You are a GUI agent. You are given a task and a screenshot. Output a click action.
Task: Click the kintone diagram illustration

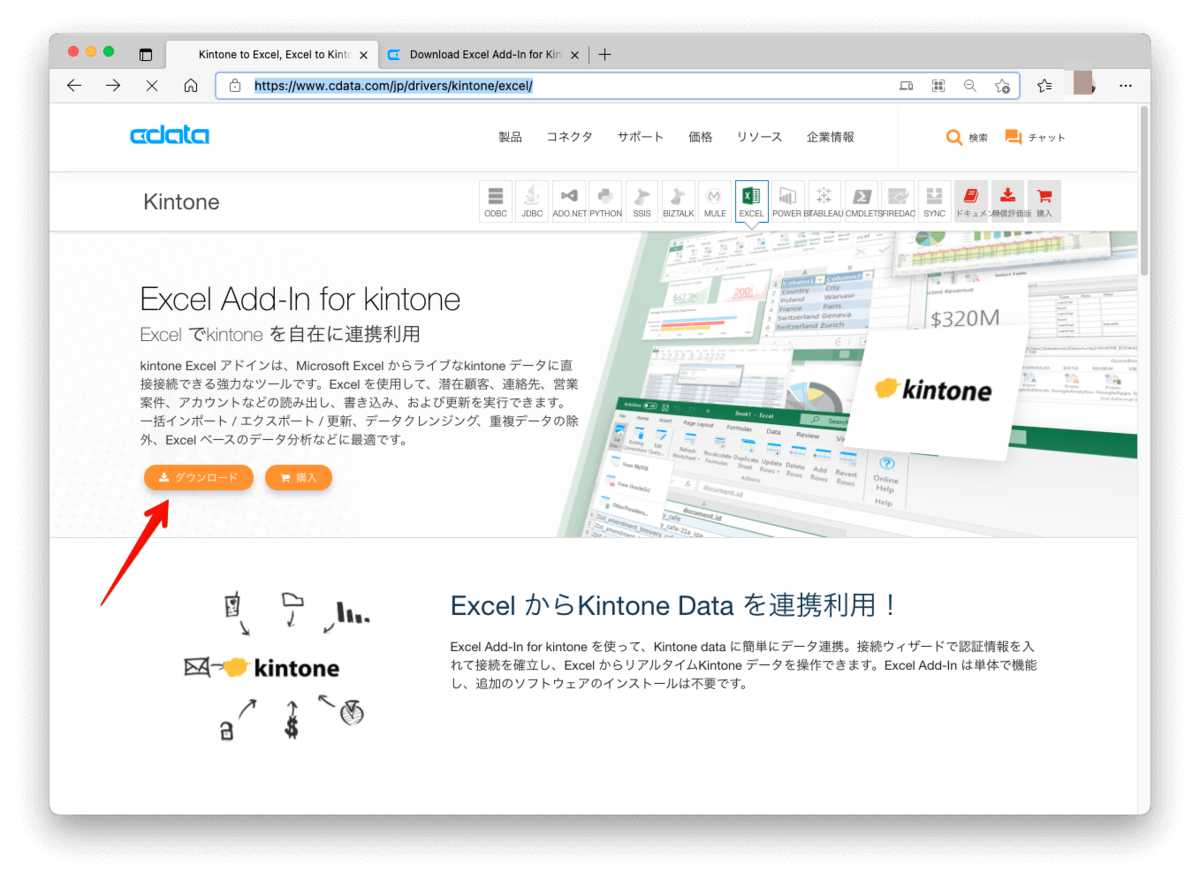click(276, 666)
